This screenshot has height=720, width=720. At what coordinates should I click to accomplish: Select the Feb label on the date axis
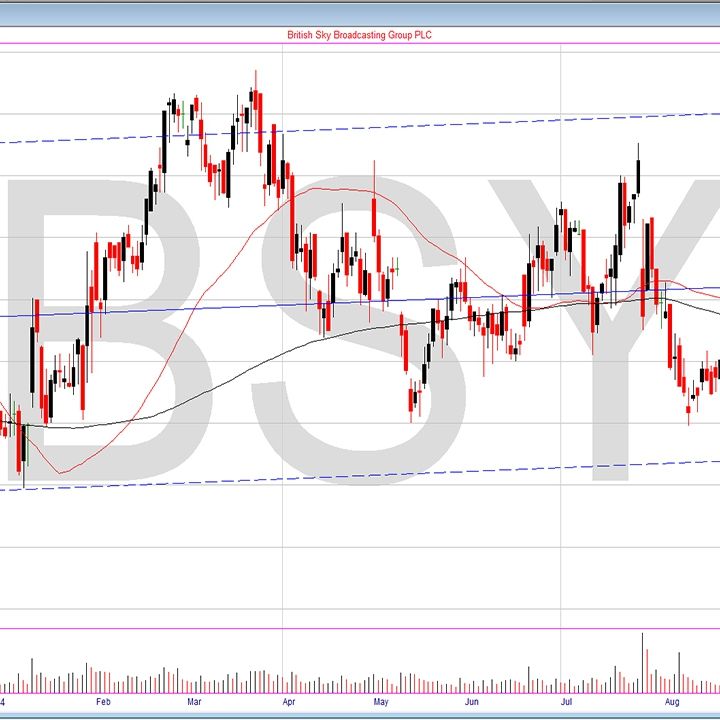[103, 703]
